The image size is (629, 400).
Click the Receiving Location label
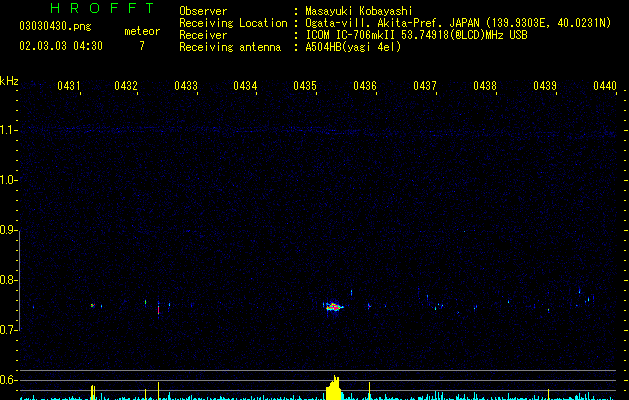pos(233,23)
